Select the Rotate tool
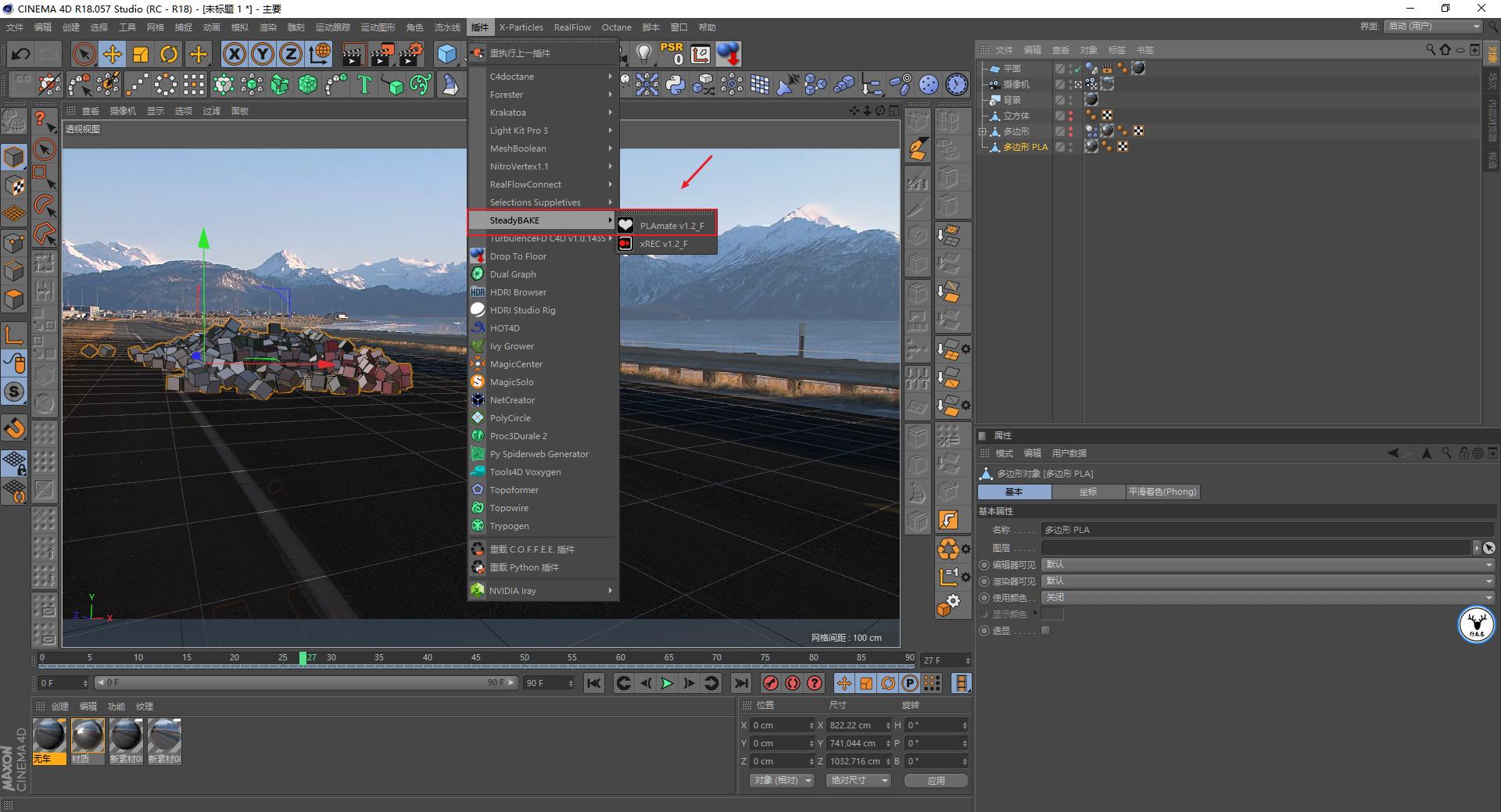This screenshot has width=1501, height=812. (169, 54)
